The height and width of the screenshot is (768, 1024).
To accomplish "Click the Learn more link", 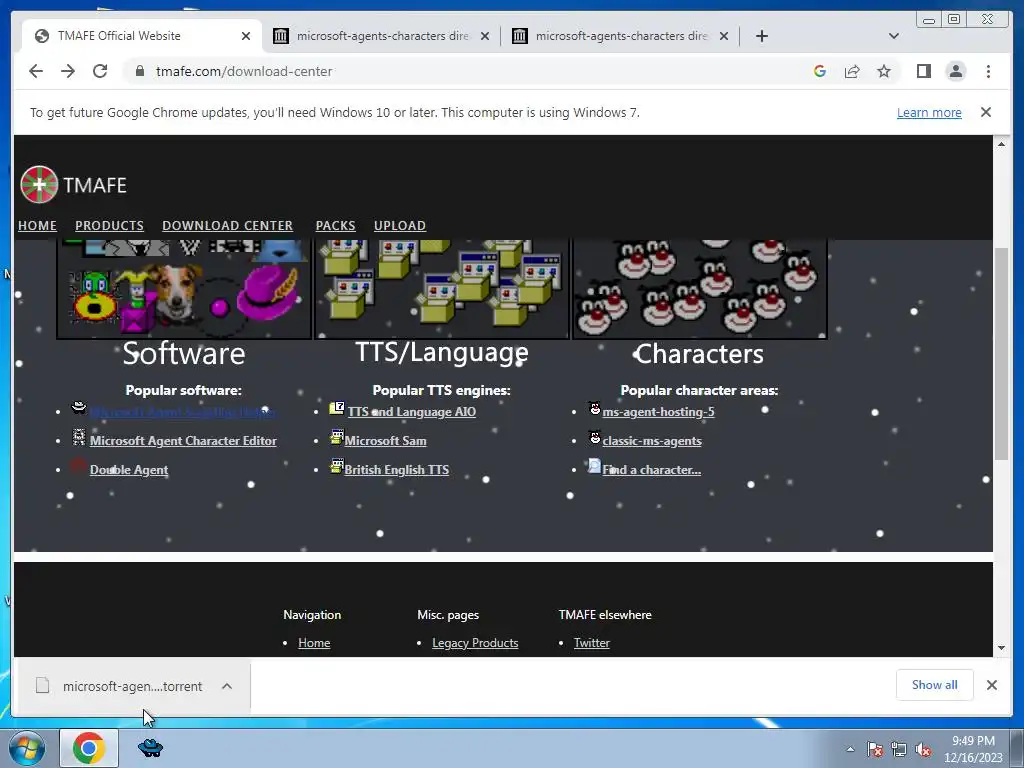I will pos(929,112).
